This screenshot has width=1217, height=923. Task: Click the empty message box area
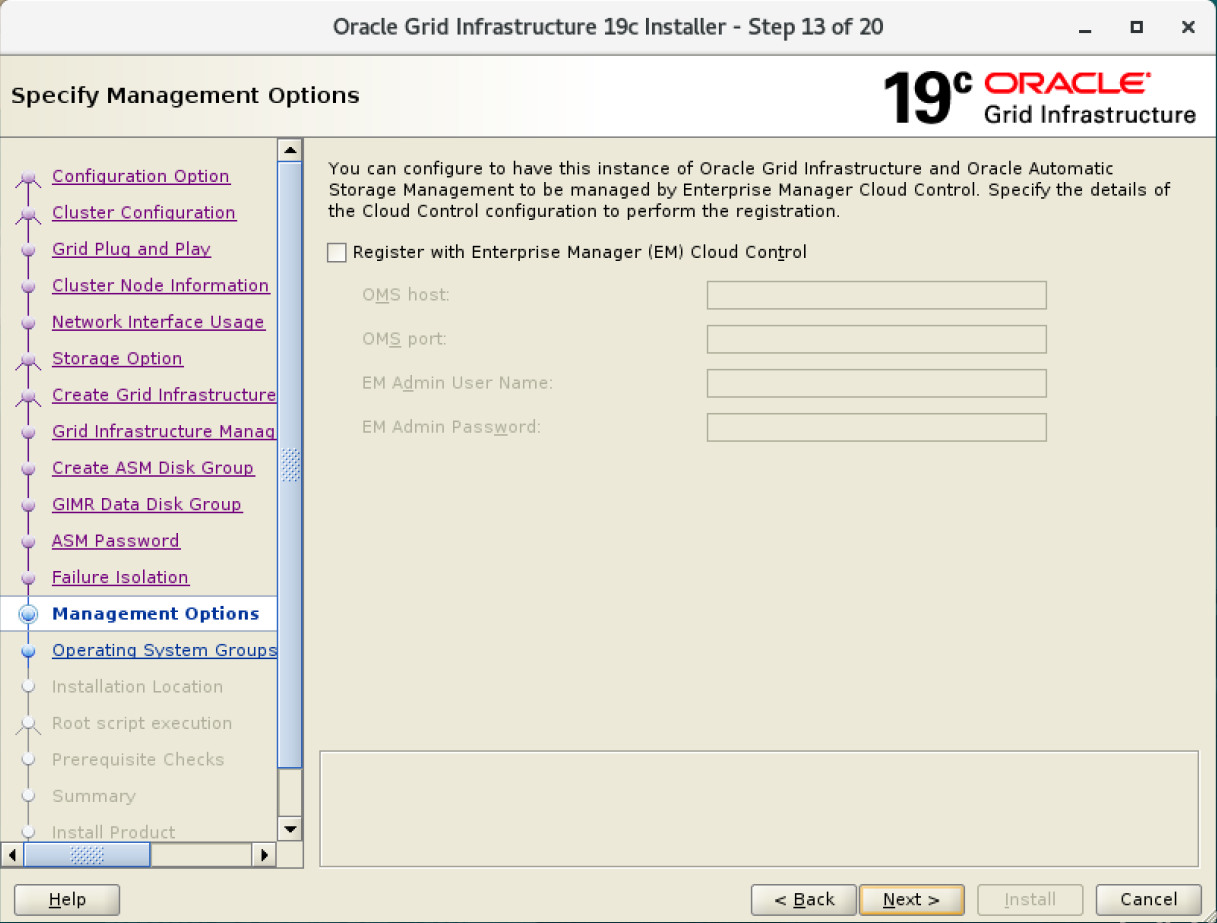click(758, 808)
